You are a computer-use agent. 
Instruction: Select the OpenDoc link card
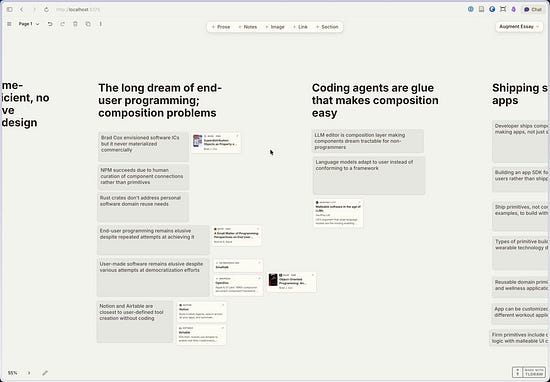pyautogui.click(x=238, y=285)
